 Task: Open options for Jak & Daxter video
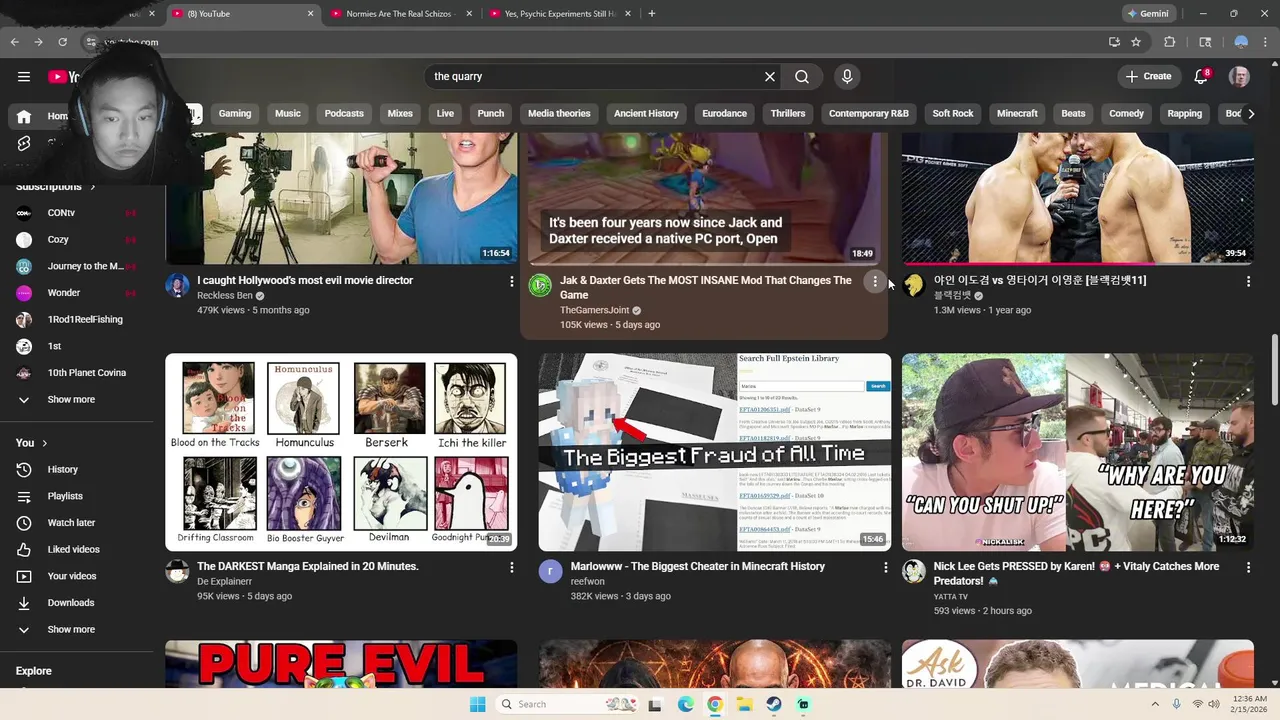tap(875, 282)
